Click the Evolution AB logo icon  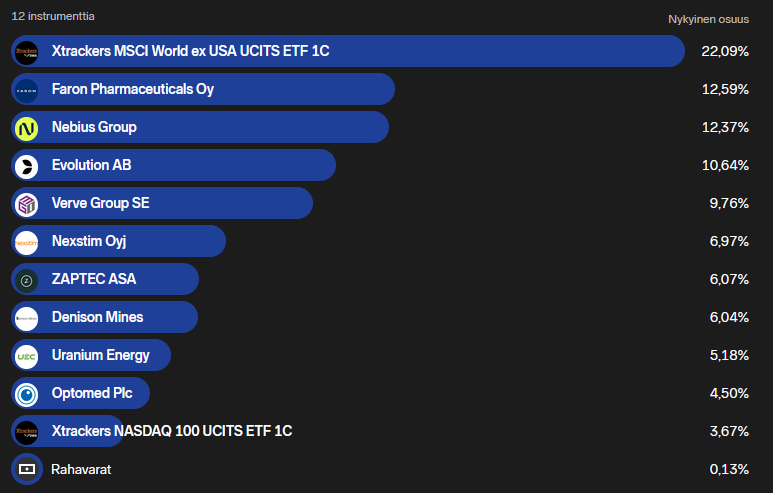click(x=27, y=165)
